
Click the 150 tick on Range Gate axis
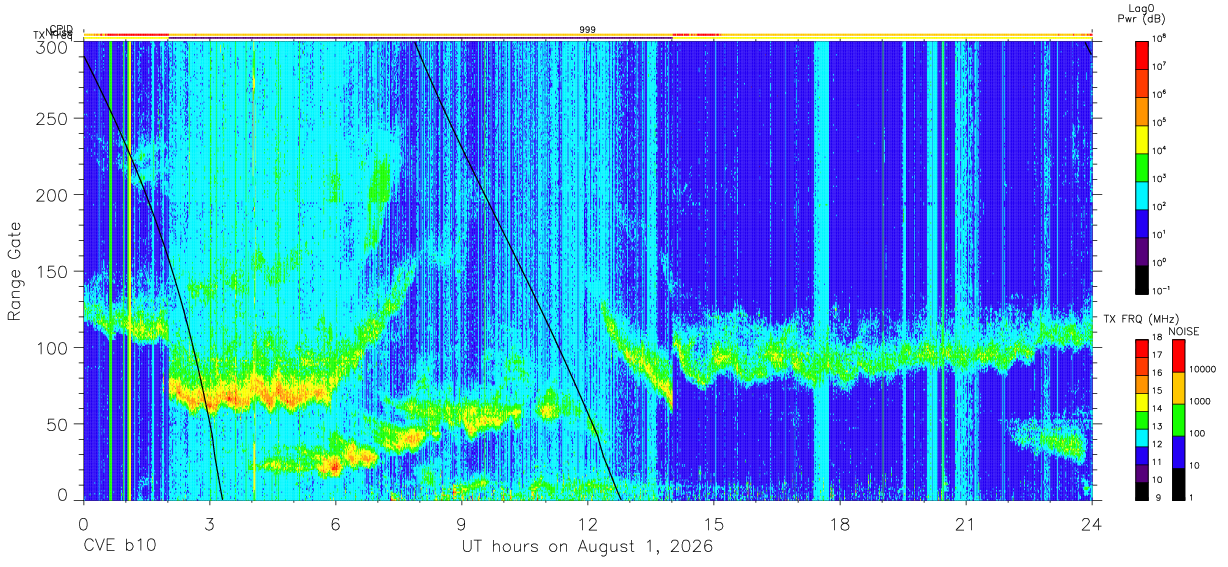tap(52, 271)
